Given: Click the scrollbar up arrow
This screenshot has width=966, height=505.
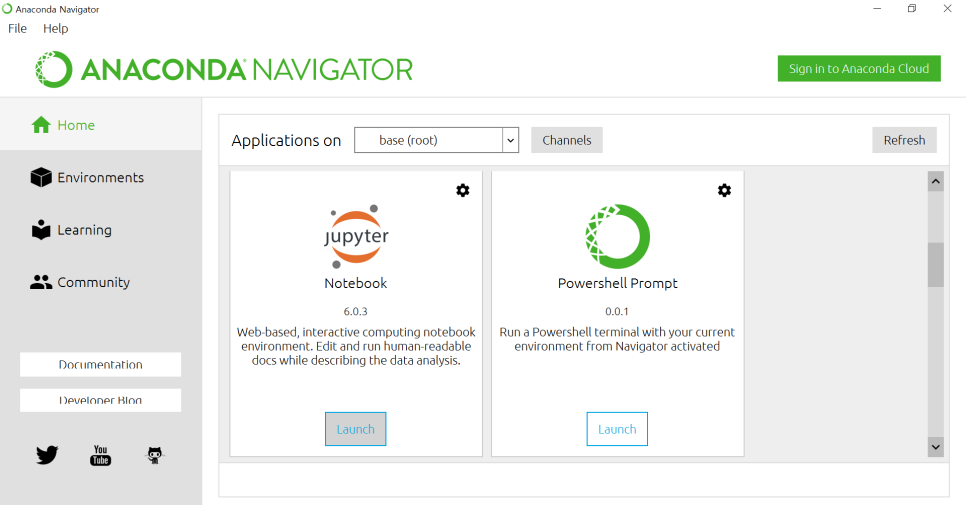Looking at the screenshot, I should 936,181.
